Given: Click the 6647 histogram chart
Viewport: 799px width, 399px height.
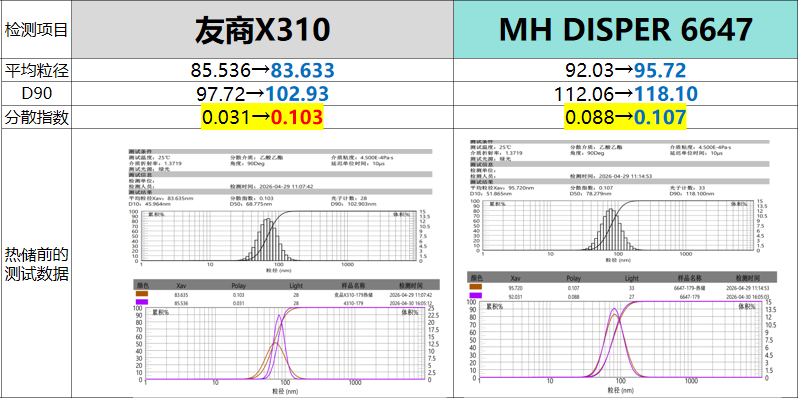Looking at the screenshot, I should pyautogui.click(x=617, y=224).
